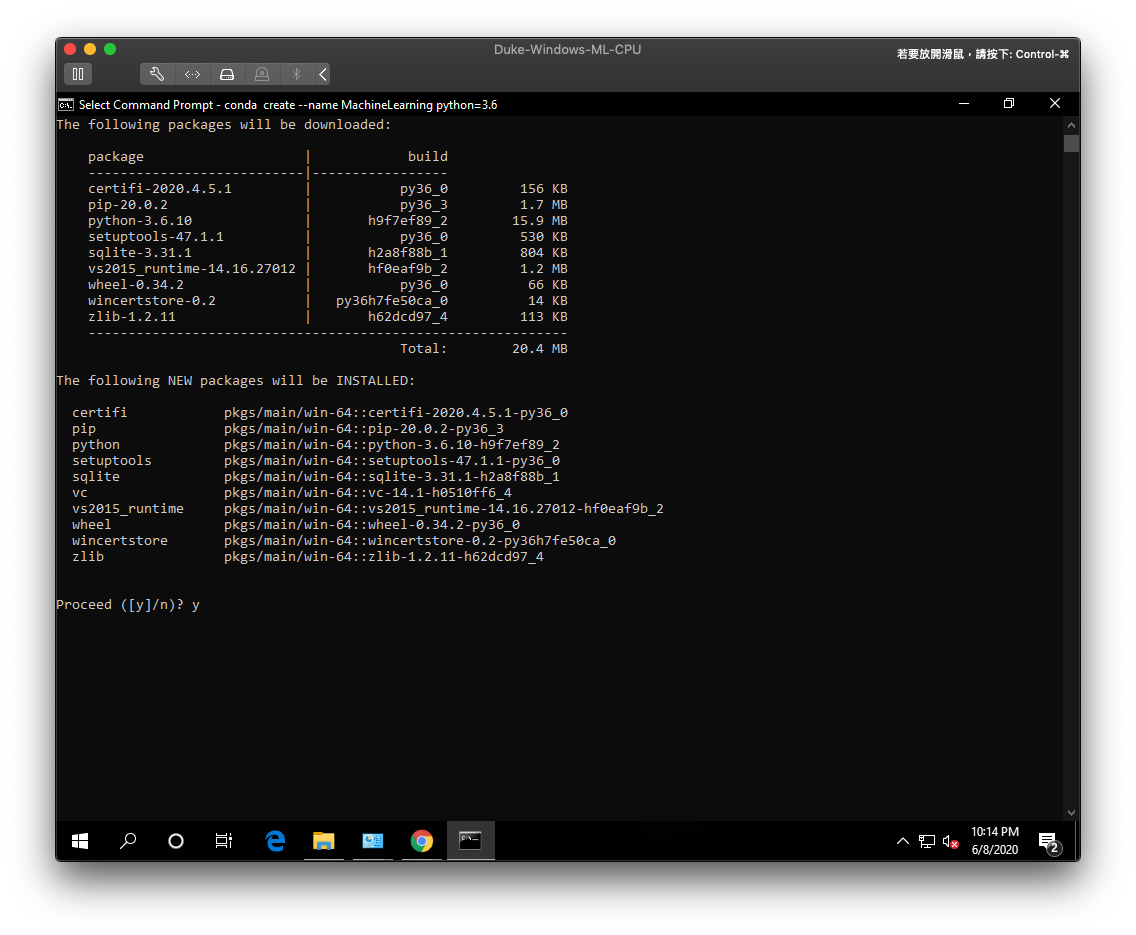Click the hard disk icon in VM toolbar
1136x935 pixels.
pos(227,74)
